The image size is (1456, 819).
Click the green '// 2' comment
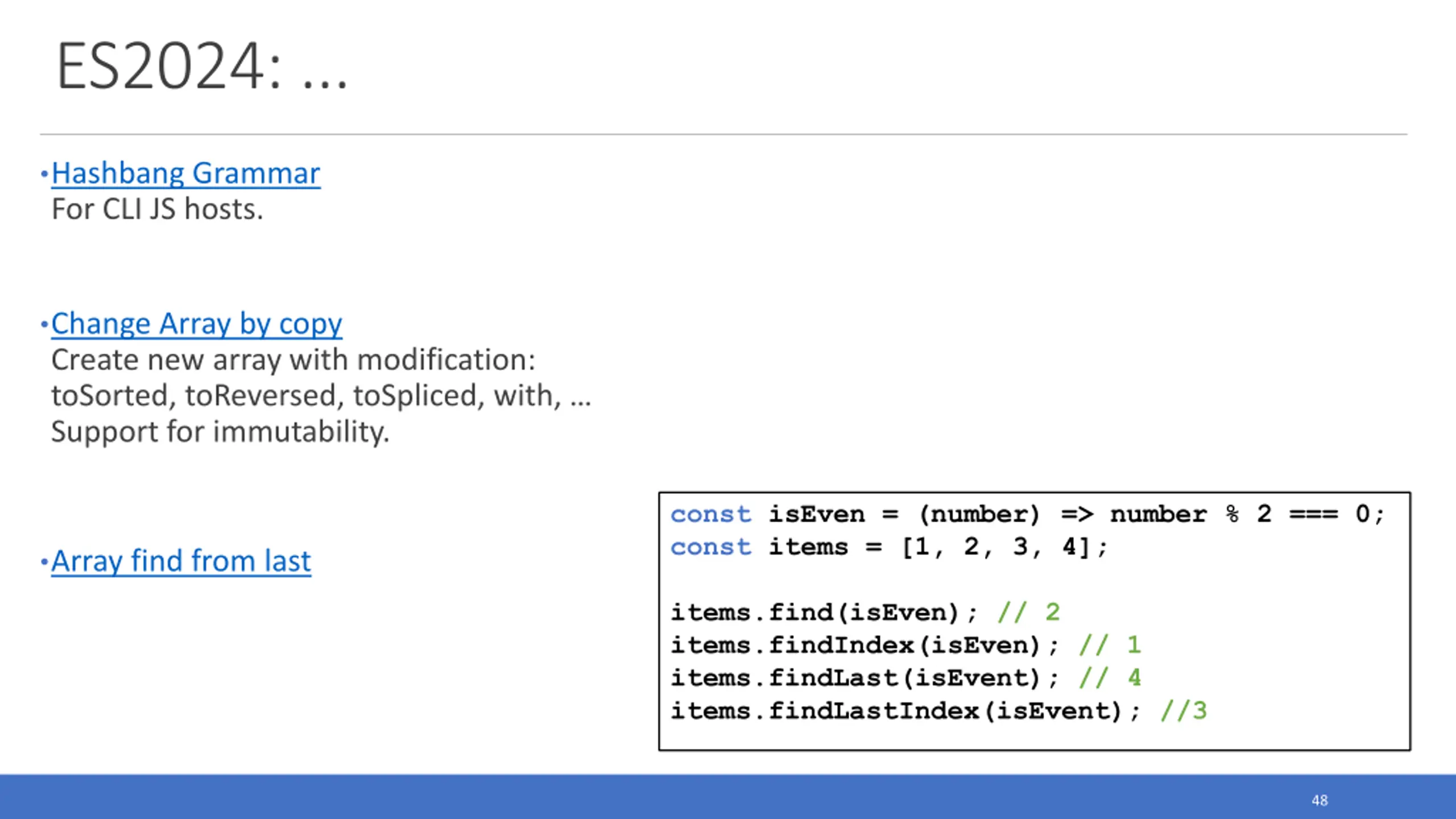tap(1029, 613)
